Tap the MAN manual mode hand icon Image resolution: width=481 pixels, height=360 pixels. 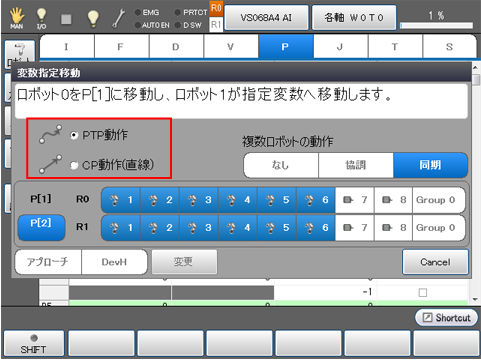coord(17,18)
